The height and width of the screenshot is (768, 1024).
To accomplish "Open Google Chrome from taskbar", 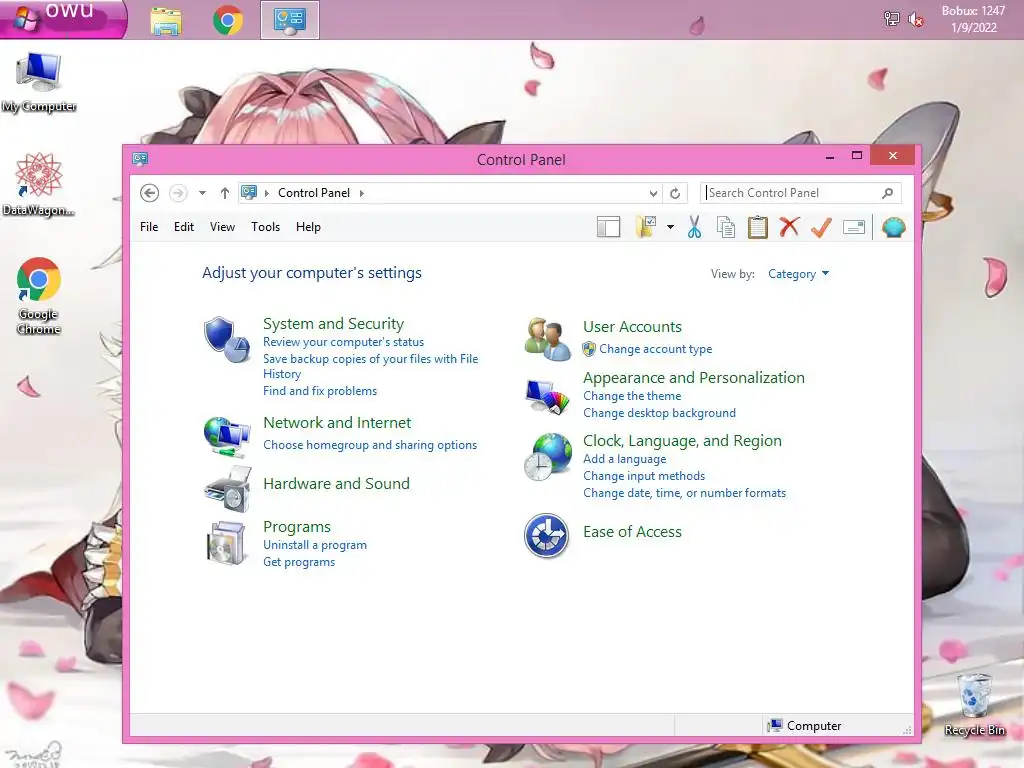I will [x=228, y=20].
